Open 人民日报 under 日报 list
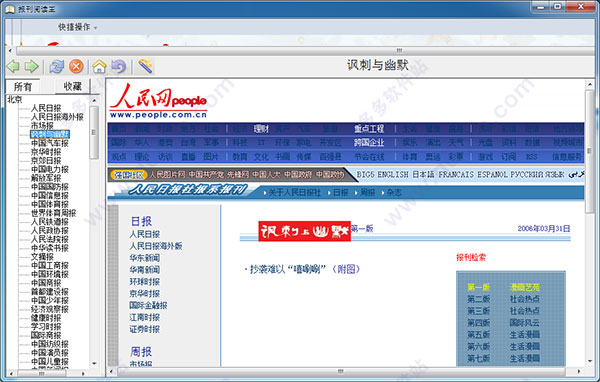This screenshot has width=600, height=382. tap(145, 234)
